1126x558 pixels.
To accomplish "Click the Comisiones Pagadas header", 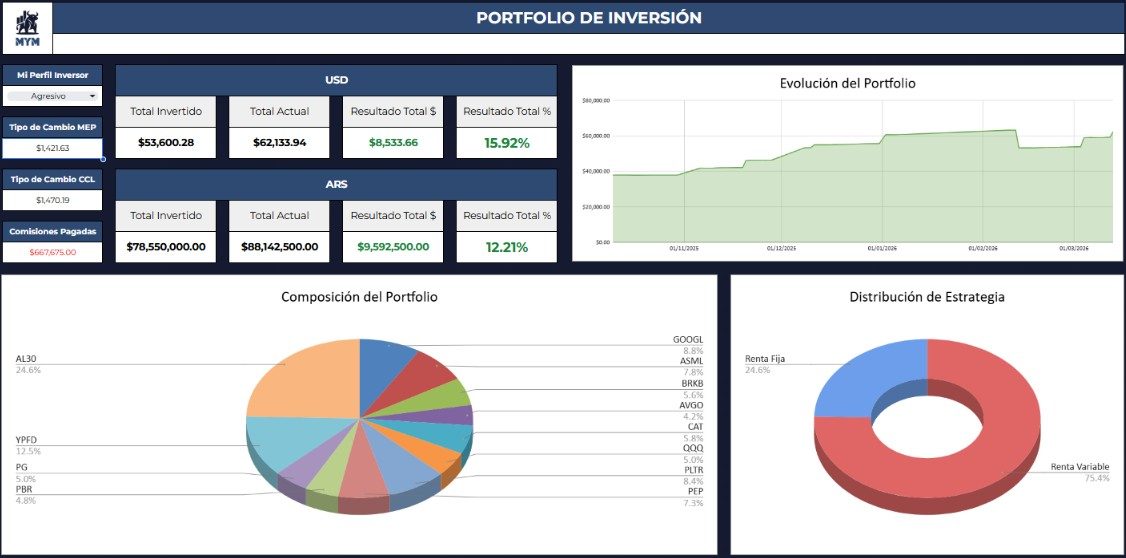I will [x=52, y=231].
